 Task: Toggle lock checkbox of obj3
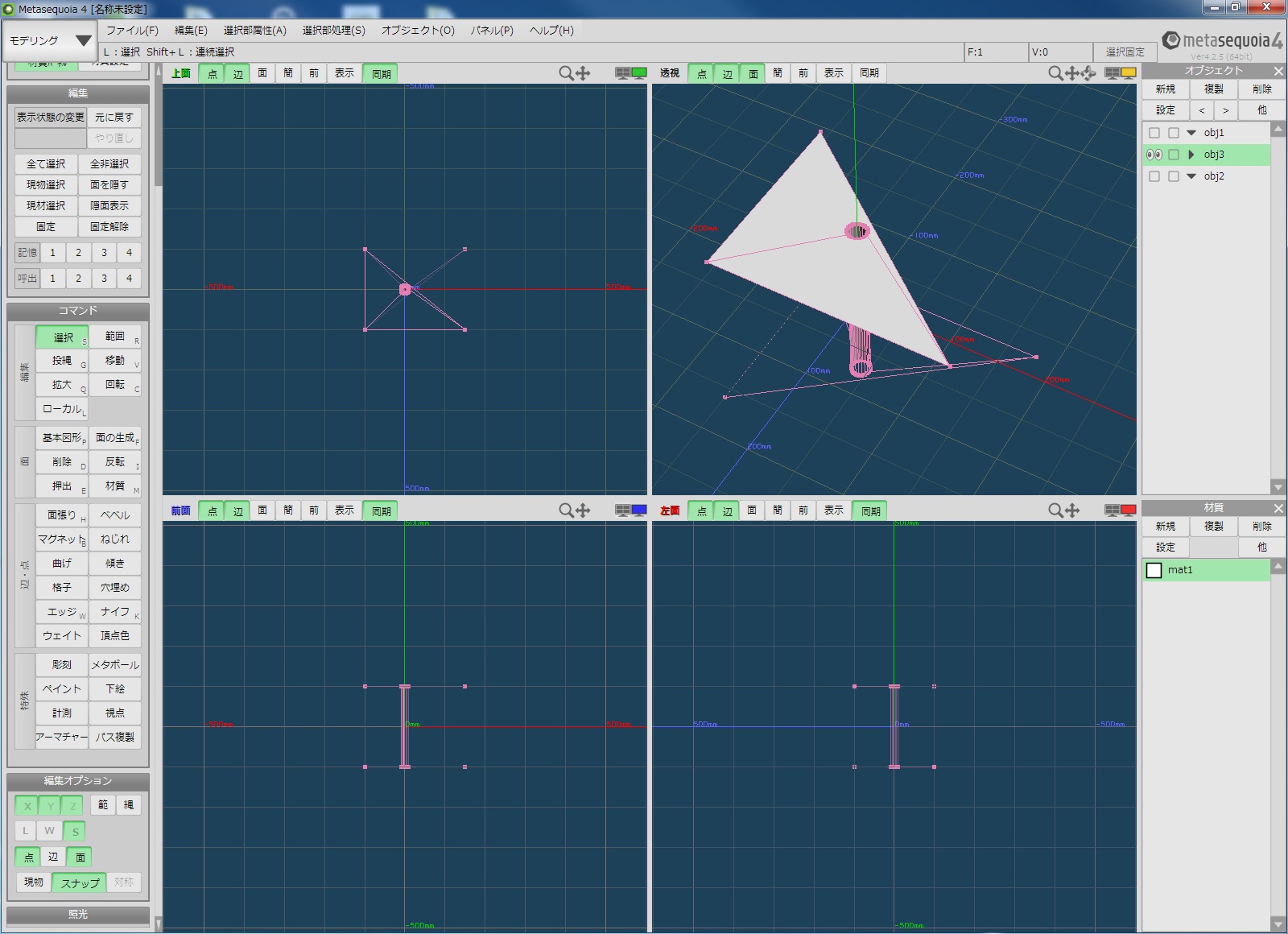pyautogui.click(x=1174, y=155)
